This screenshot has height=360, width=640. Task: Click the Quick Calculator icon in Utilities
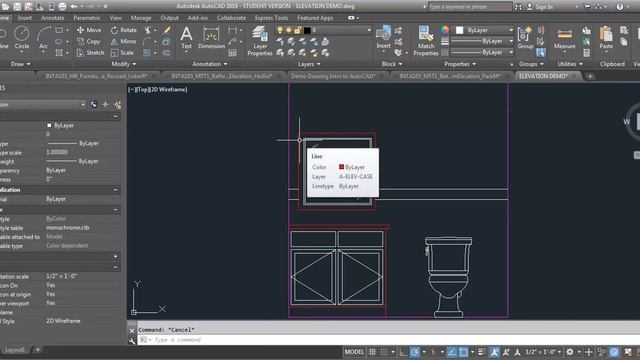point(587,53)
